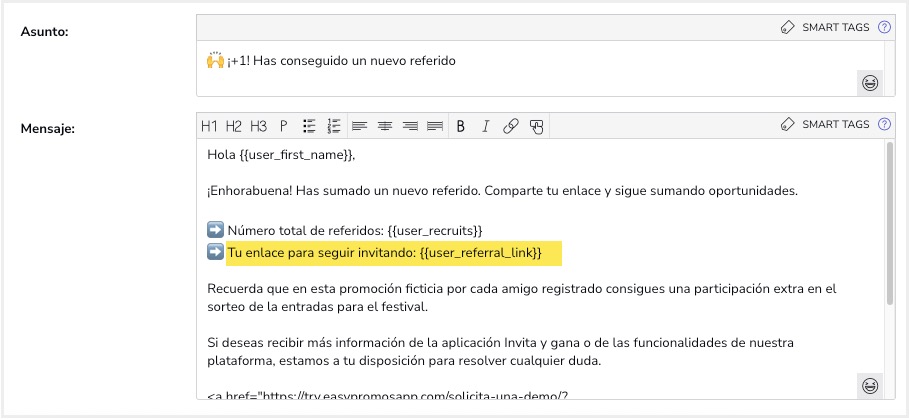Insert a button in the message
909x419 pixels.
pyautogui.click(x=537, y=126)
